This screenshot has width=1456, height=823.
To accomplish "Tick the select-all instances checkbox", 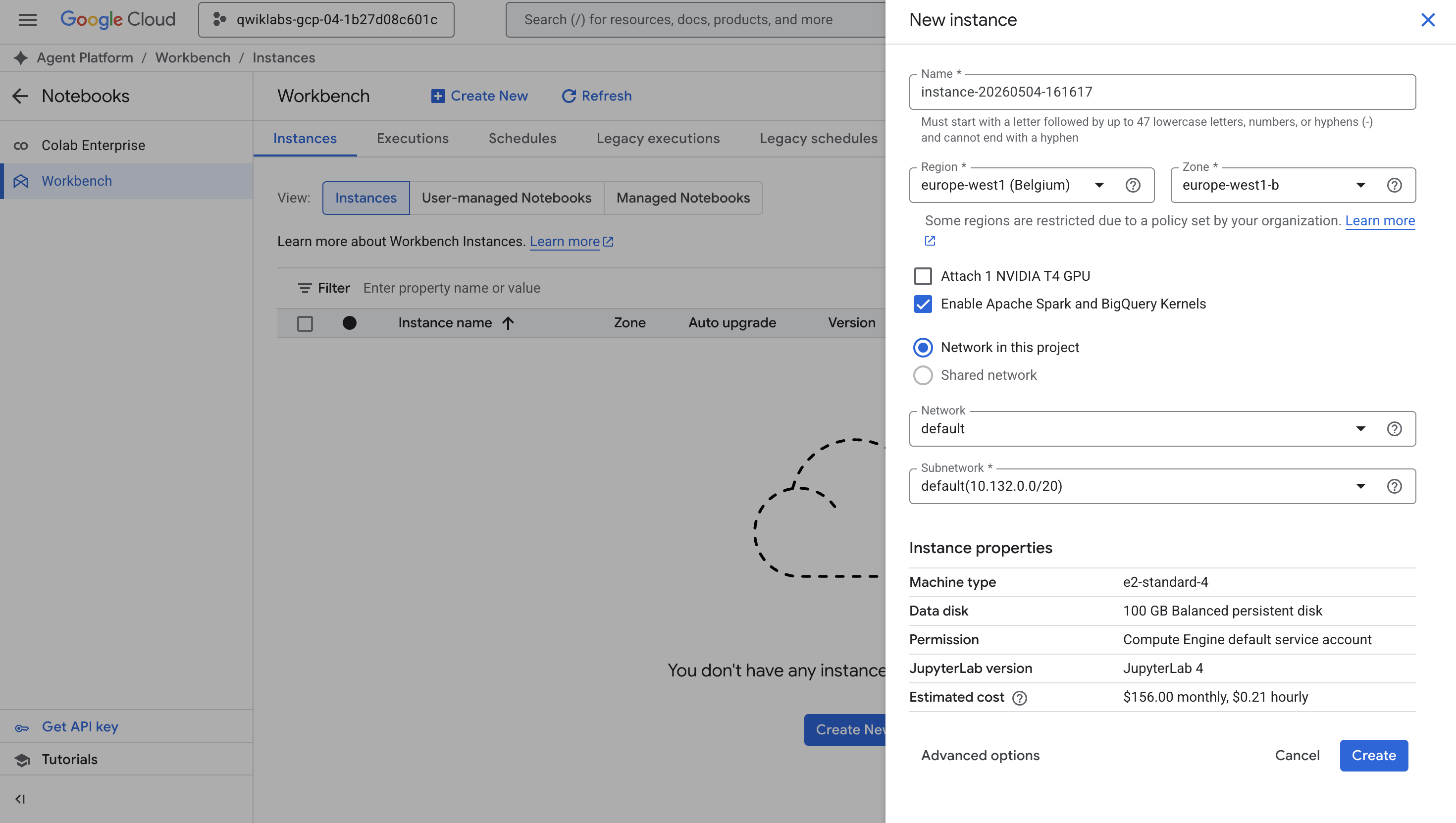I will click(x=305, y=323).
